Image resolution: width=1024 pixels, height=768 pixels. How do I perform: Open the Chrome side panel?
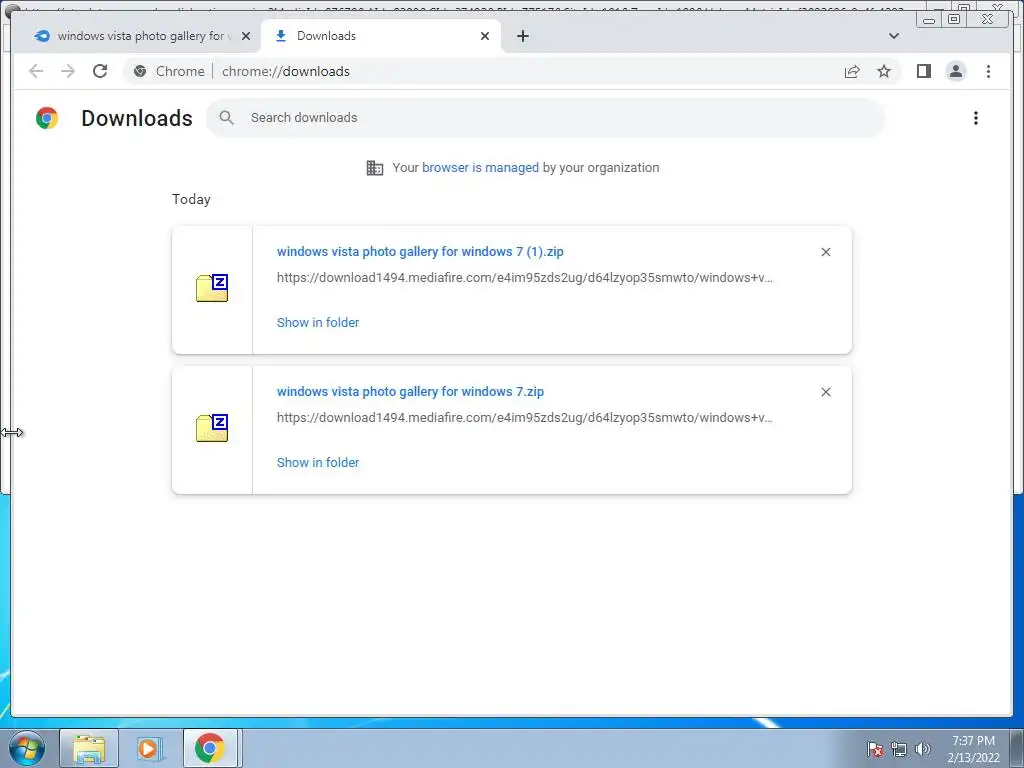click(x=923, y=71)
